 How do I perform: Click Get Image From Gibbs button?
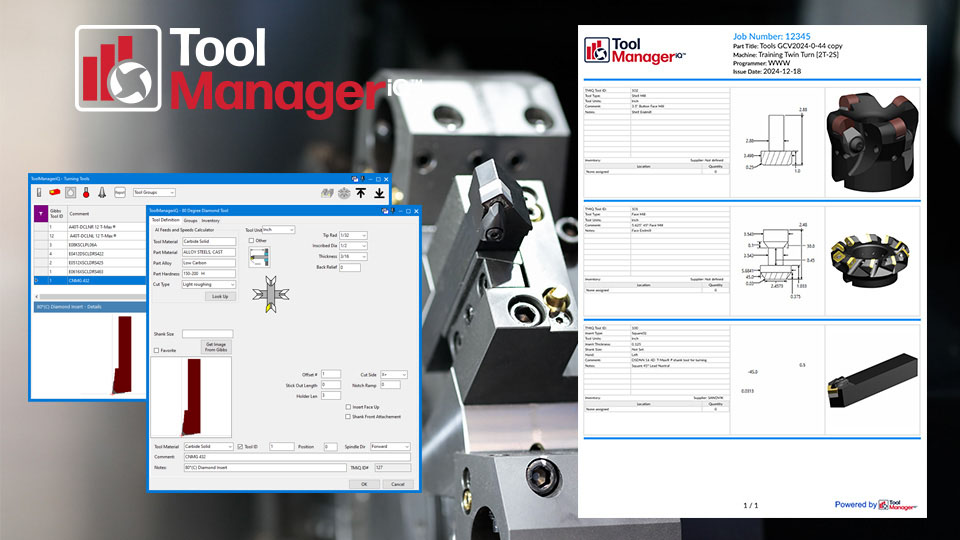point(216,347)
